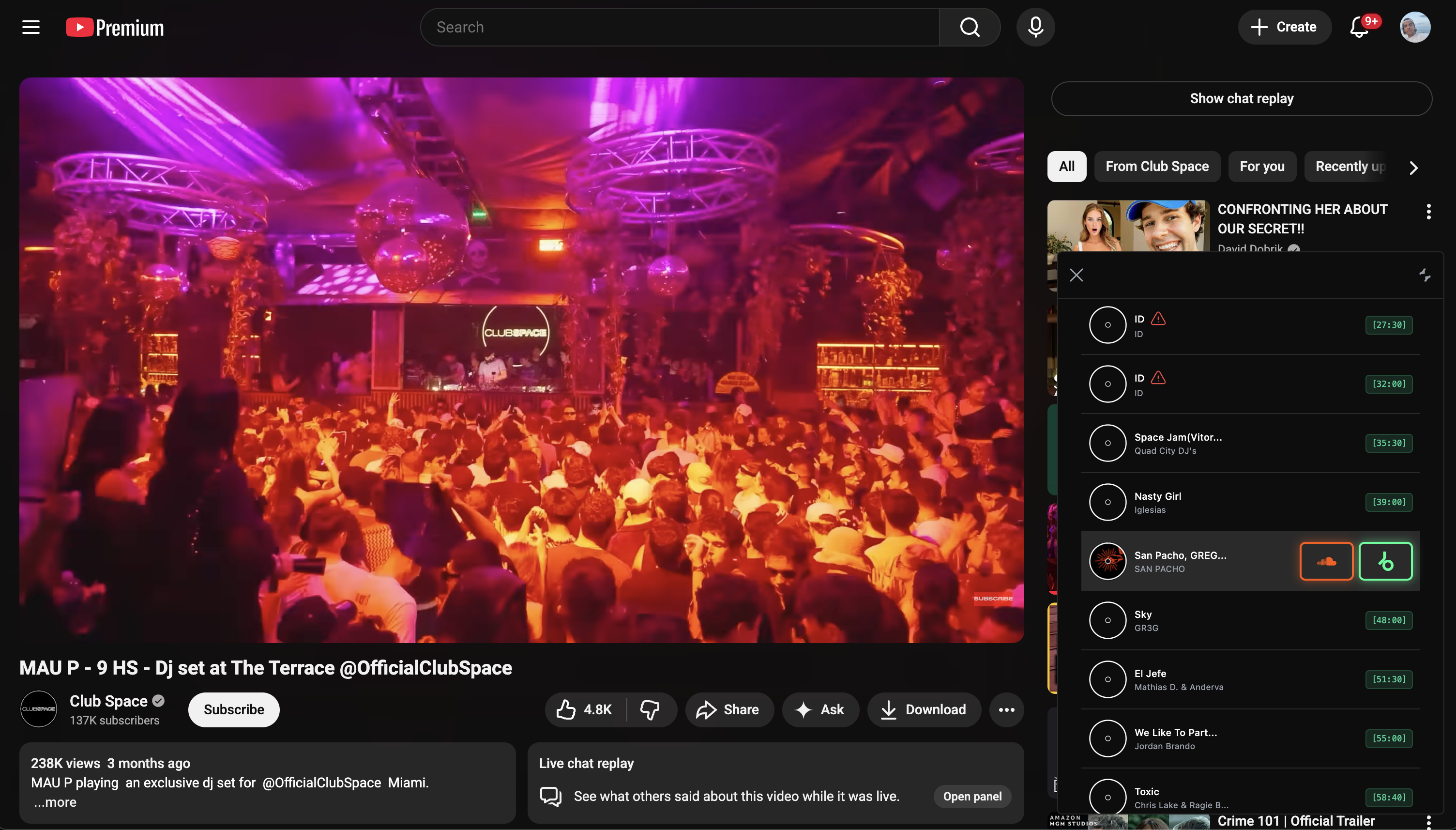Screen dimensions: 1456x830
Task: Select the For you chip
Action: click(x=1262, y=167)
